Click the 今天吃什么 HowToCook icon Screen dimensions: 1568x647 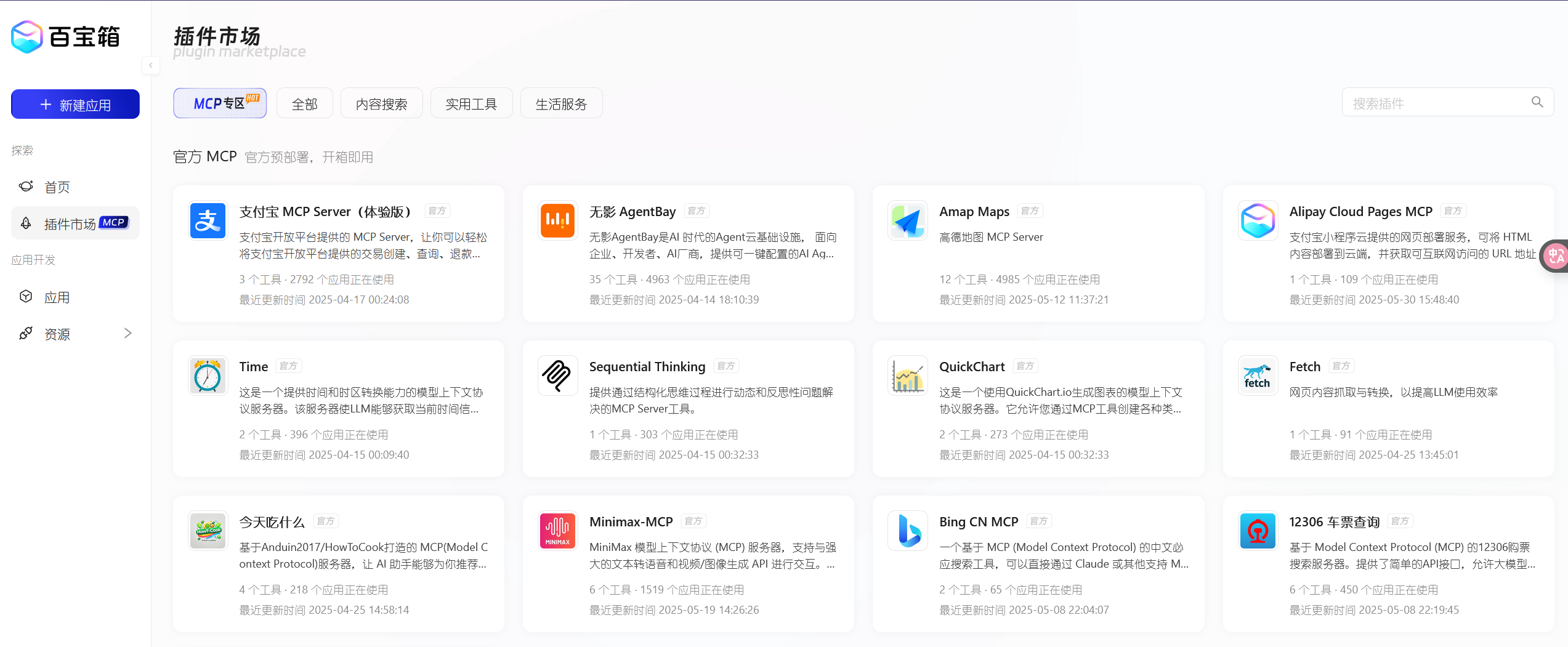click(208, 531)
